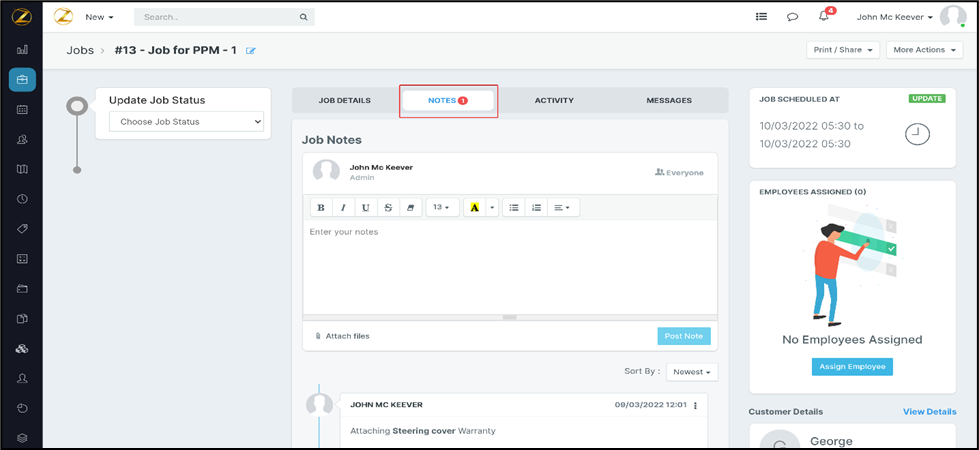979x450 pixels.
Task: Open the View Details link
Action: click(929, 412)
